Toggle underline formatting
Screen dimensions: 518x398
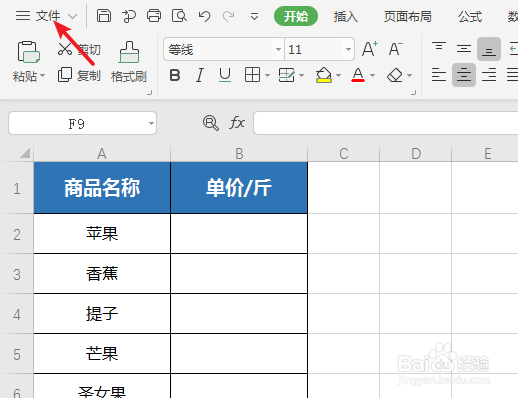(225, 75)
